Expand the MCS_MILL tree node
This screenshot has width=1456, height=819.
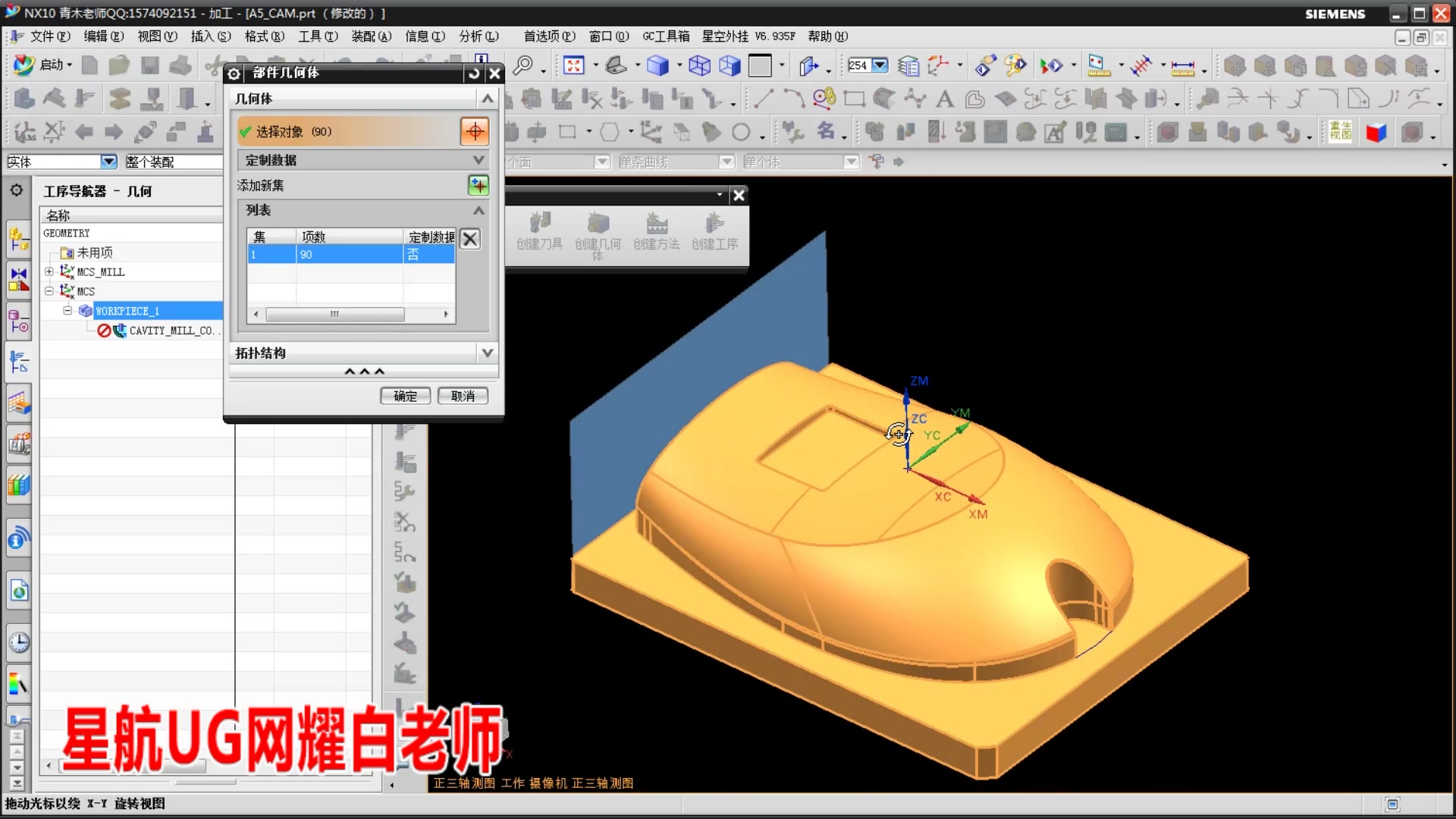click(x=49, y=271)
